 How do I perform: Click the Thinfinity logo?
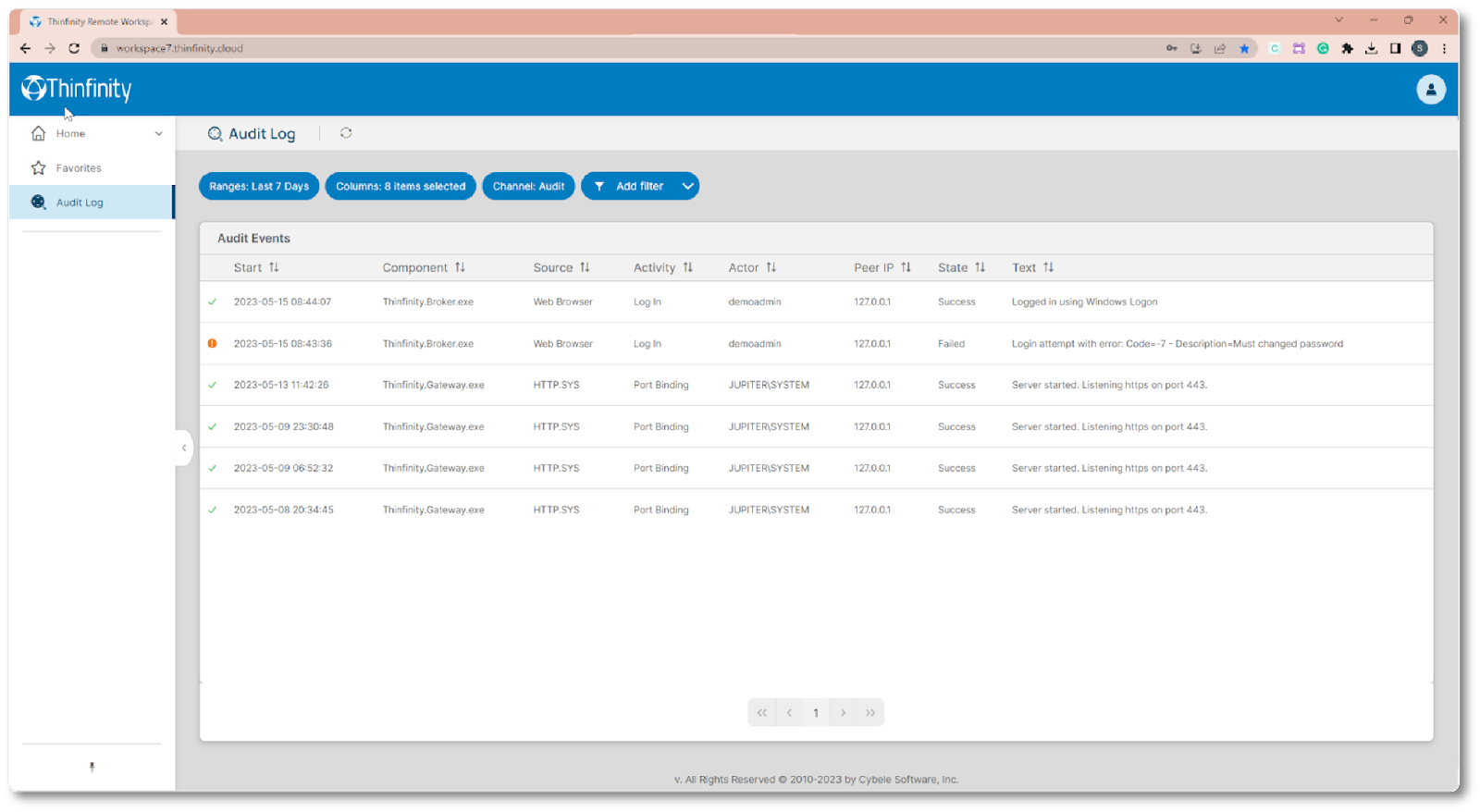[77, 89]
